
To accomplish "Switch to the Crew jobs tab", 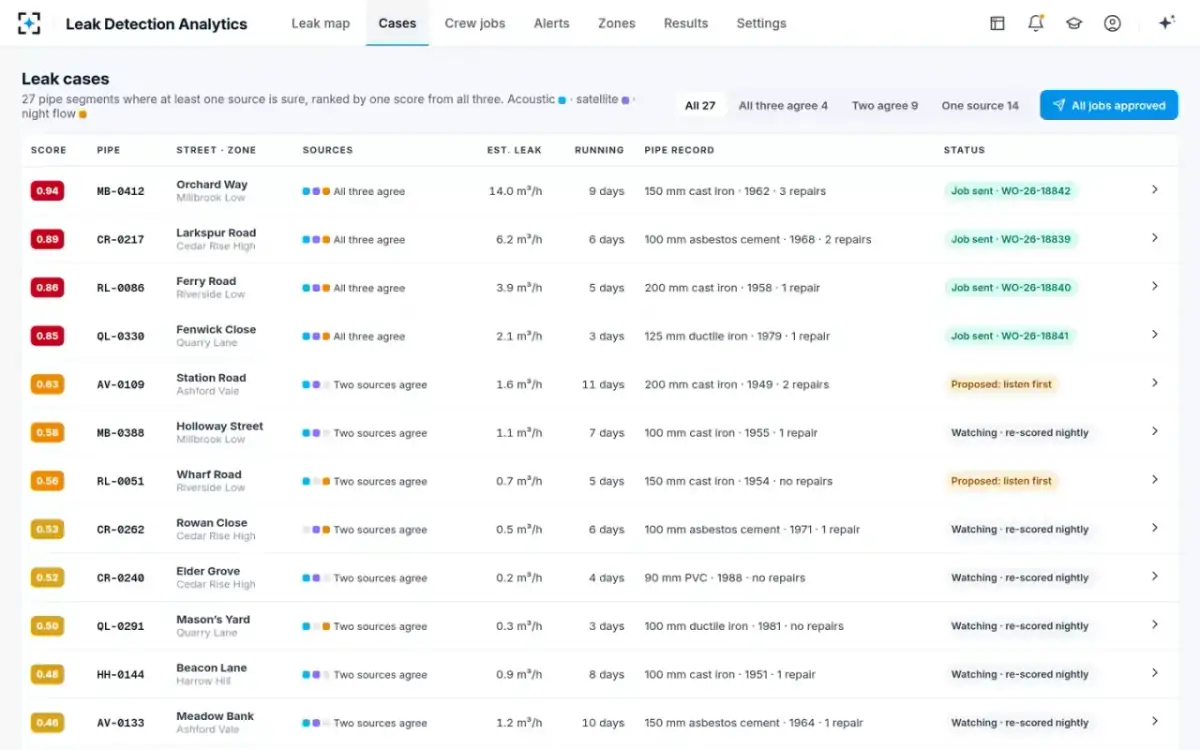I will coord(475,23).
